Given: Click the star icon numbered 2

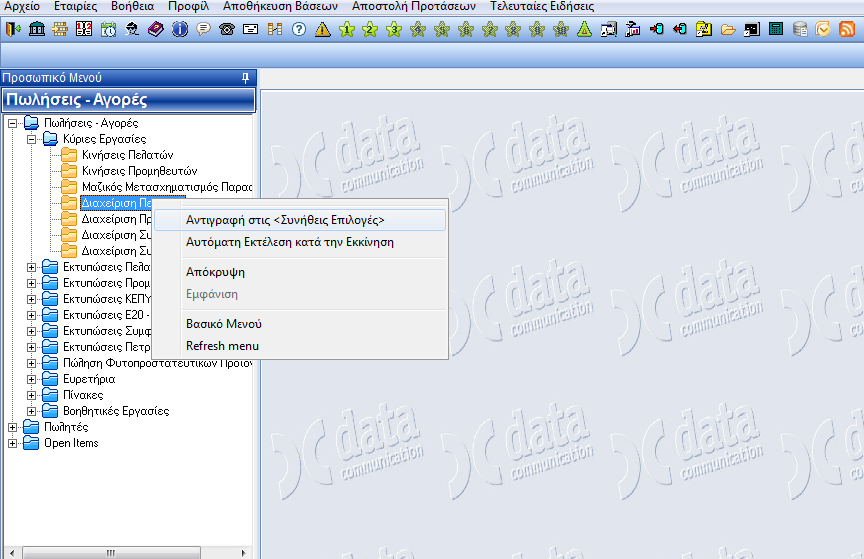Looking at the screenshot, I should tap(370, 29).
